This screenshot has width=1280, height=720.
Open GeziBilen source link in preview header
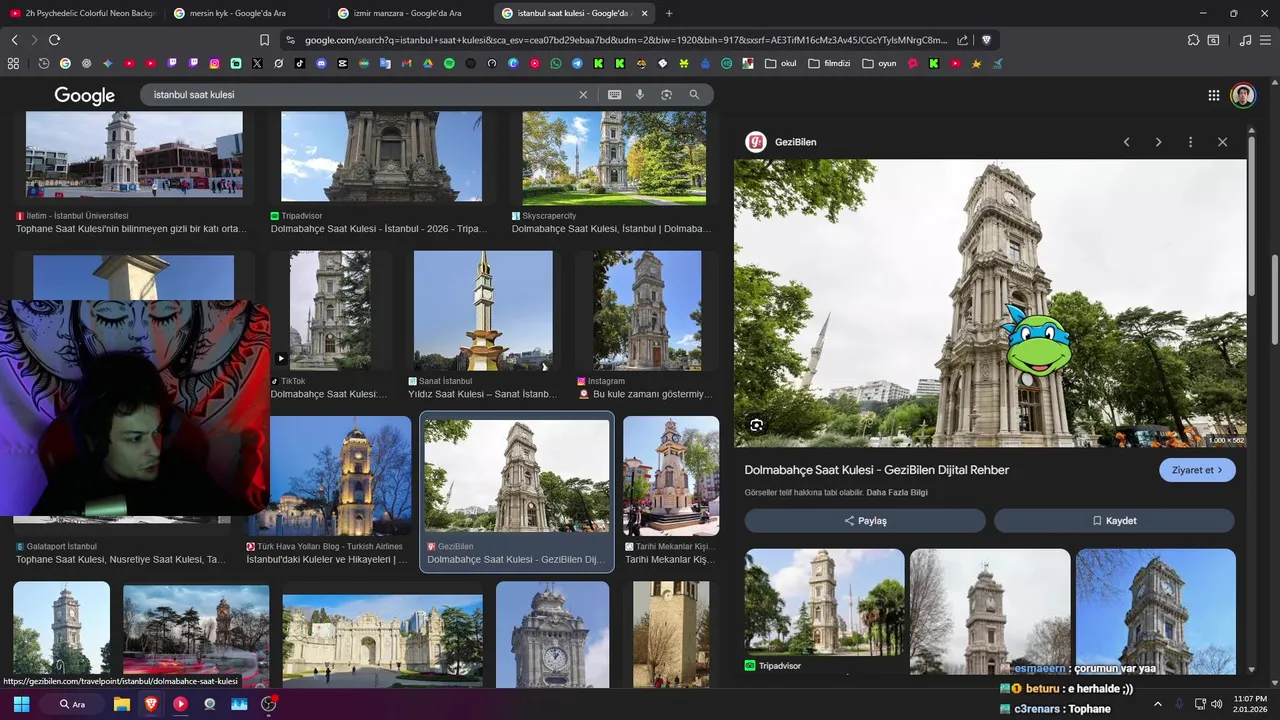781,142
